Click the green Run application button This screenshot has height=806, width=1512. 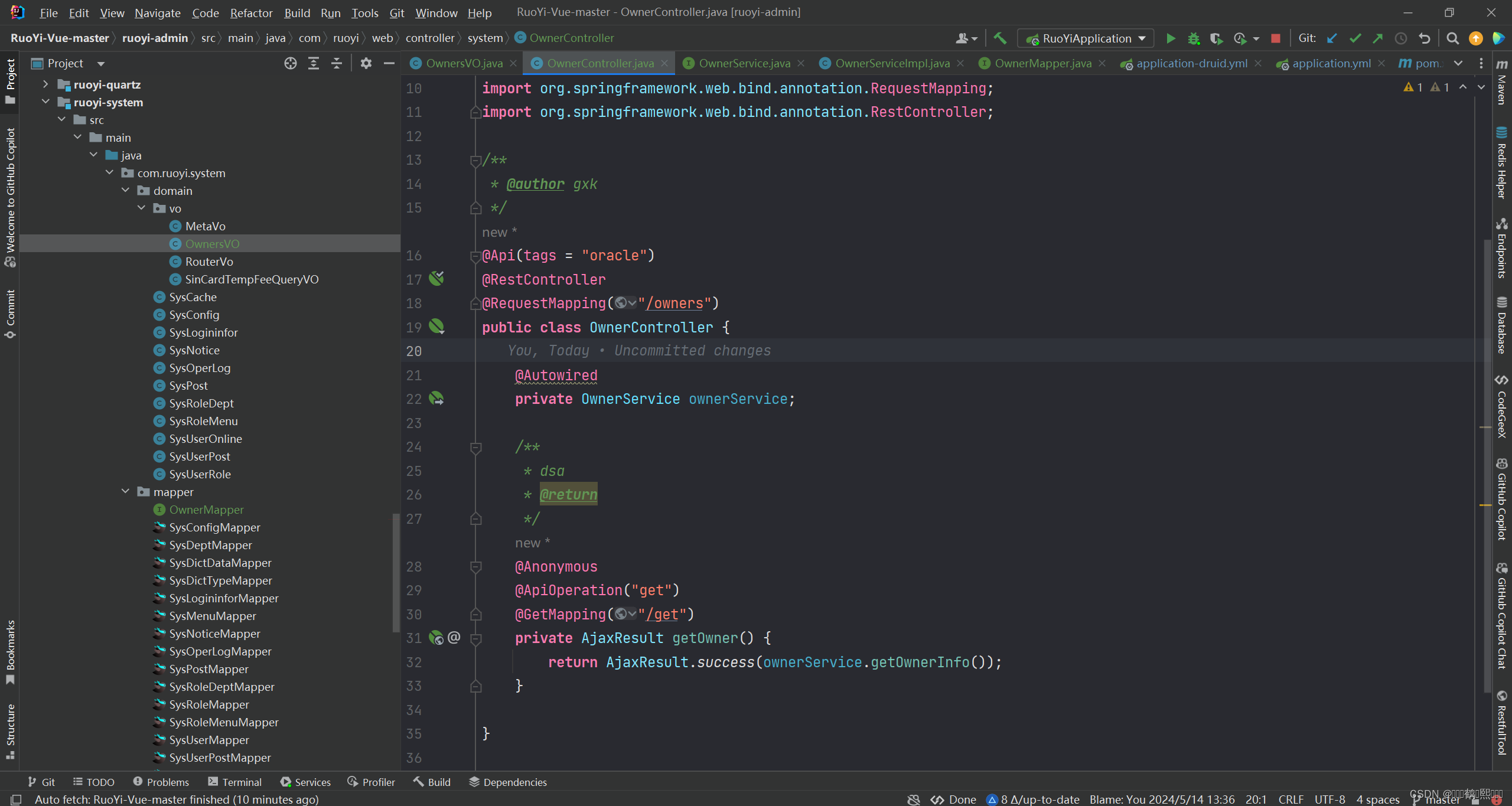[x=1170, y=38]
